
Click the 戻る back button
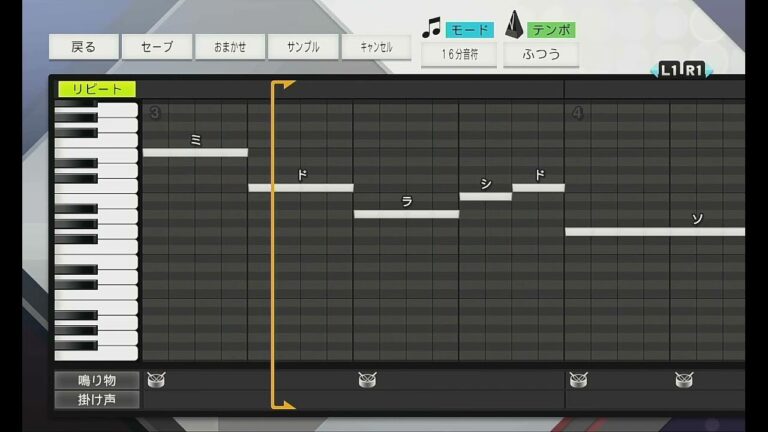click(x=84, y=47)
